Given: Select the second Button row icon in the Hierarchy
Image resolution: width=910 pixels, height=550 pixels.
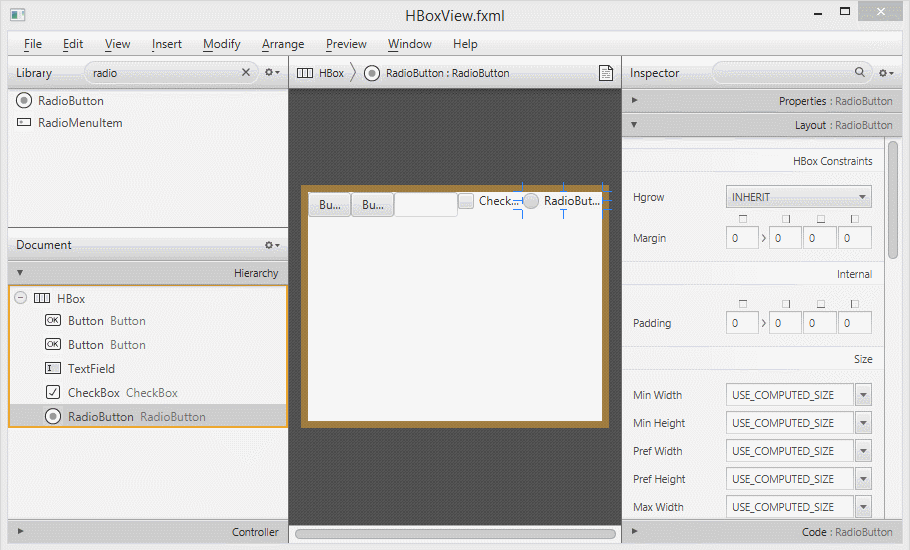Looking at the screenshot, I should pyautogui.click(x=53, y=344).
